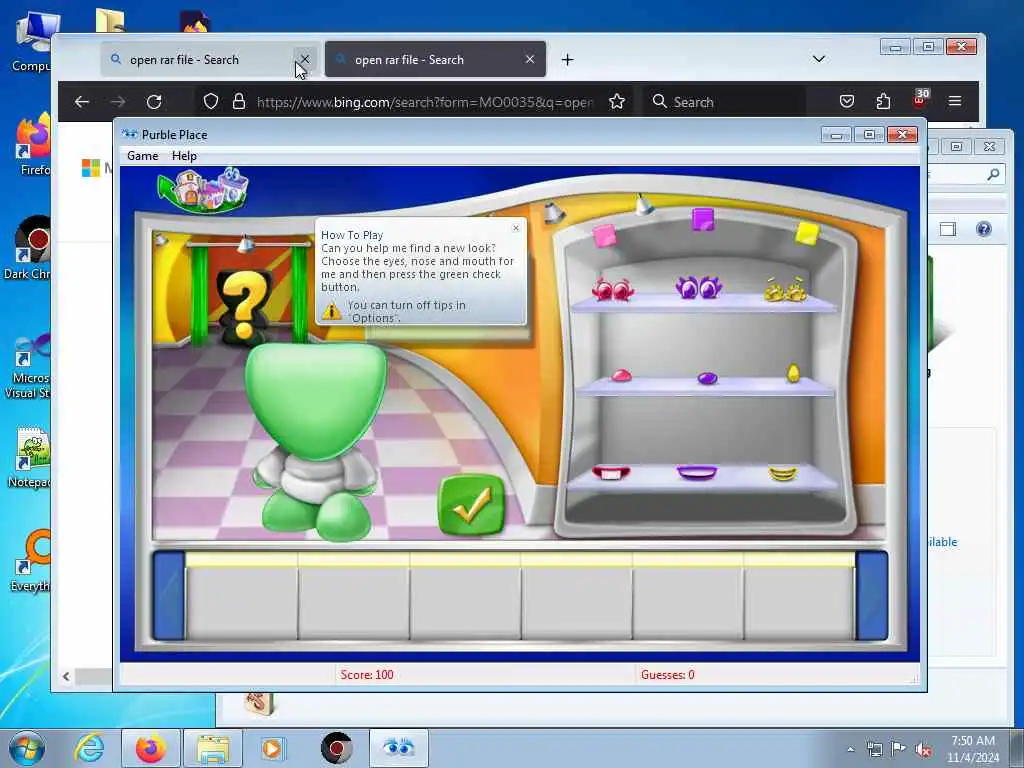Open Windows Explorer from the taskbar
Screen dimensions: 1024x768
point(213,748)
